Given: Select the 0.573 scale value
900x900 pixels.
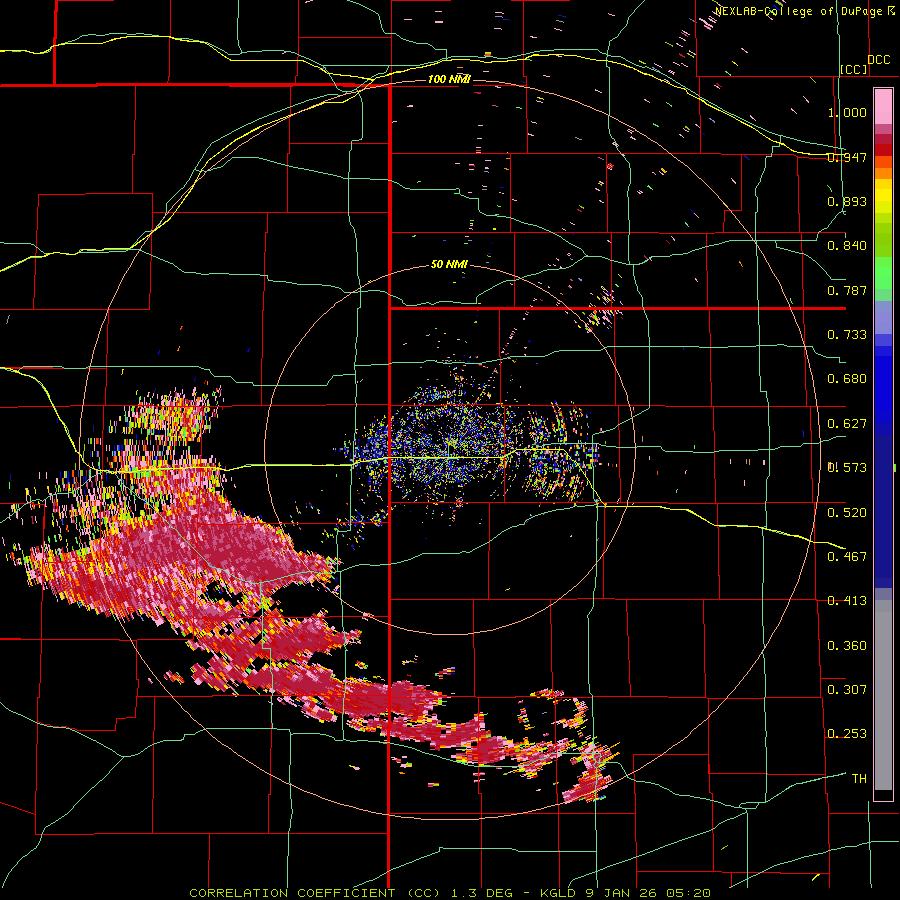Looking at the screenshot, I should pos(847,468).
